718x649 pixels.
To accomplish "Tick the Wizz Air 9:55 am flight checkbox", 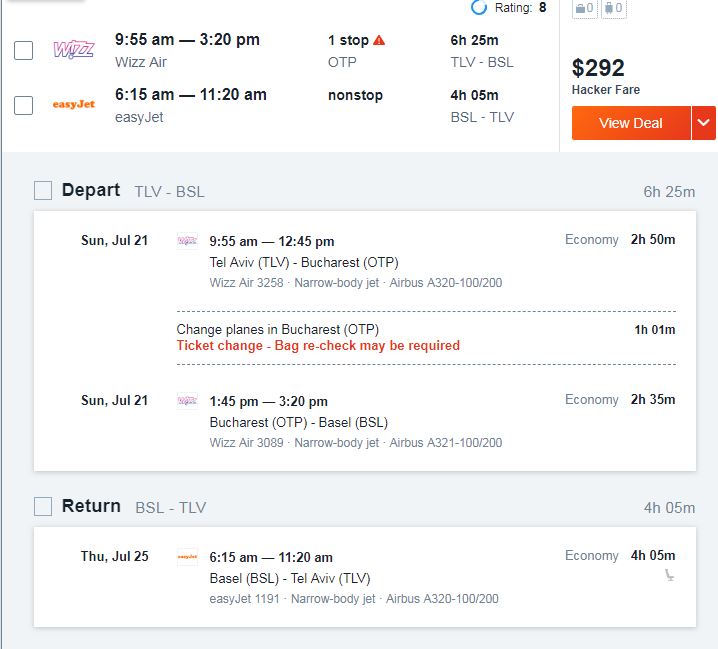I will [23, 50].
